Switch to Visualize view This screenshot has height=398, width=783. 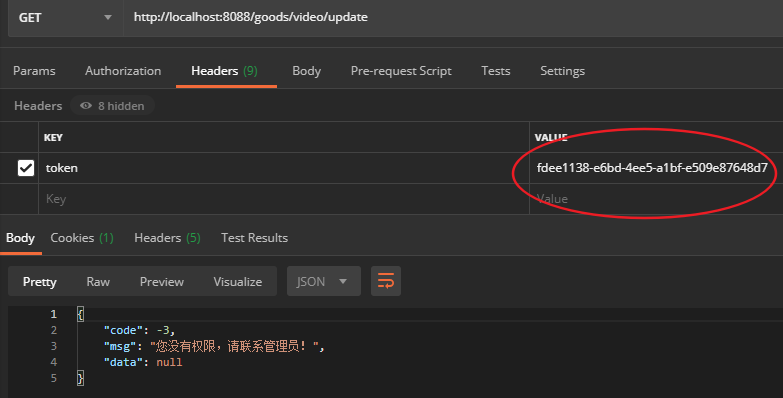click(238, 282)
